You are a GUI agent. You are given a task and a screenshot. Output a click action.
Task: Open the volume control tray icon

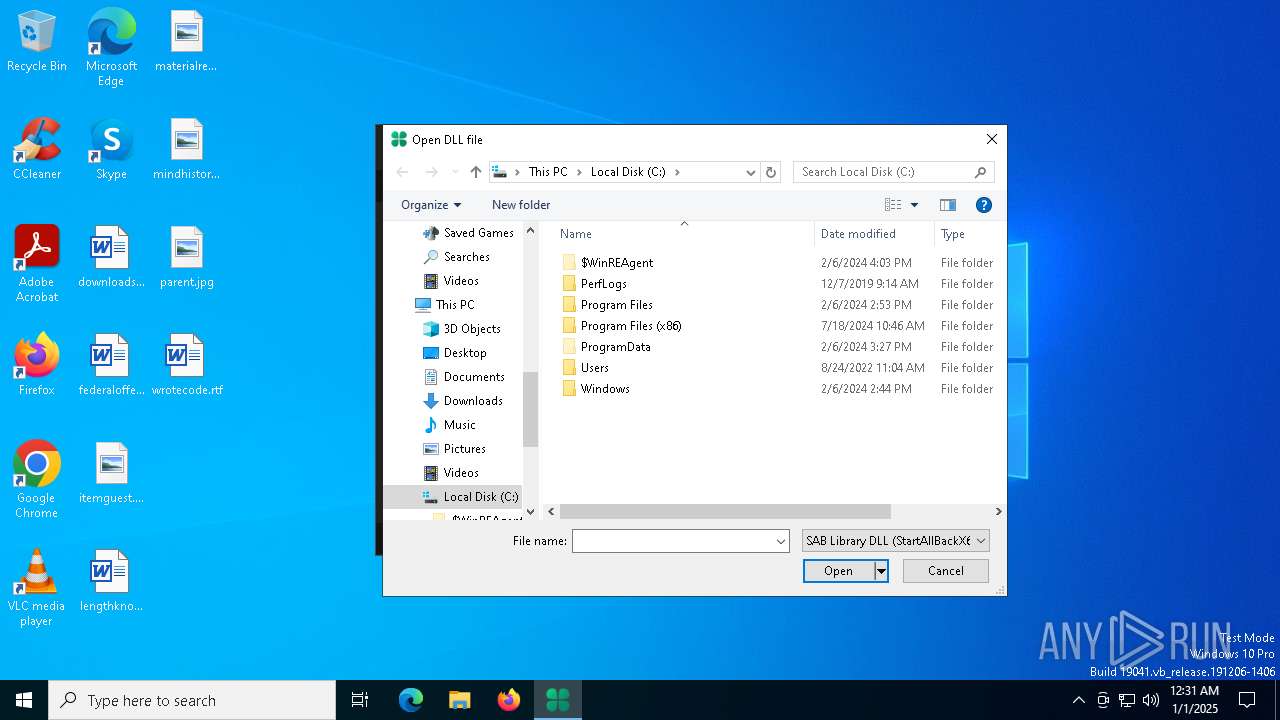point(1151,700)
